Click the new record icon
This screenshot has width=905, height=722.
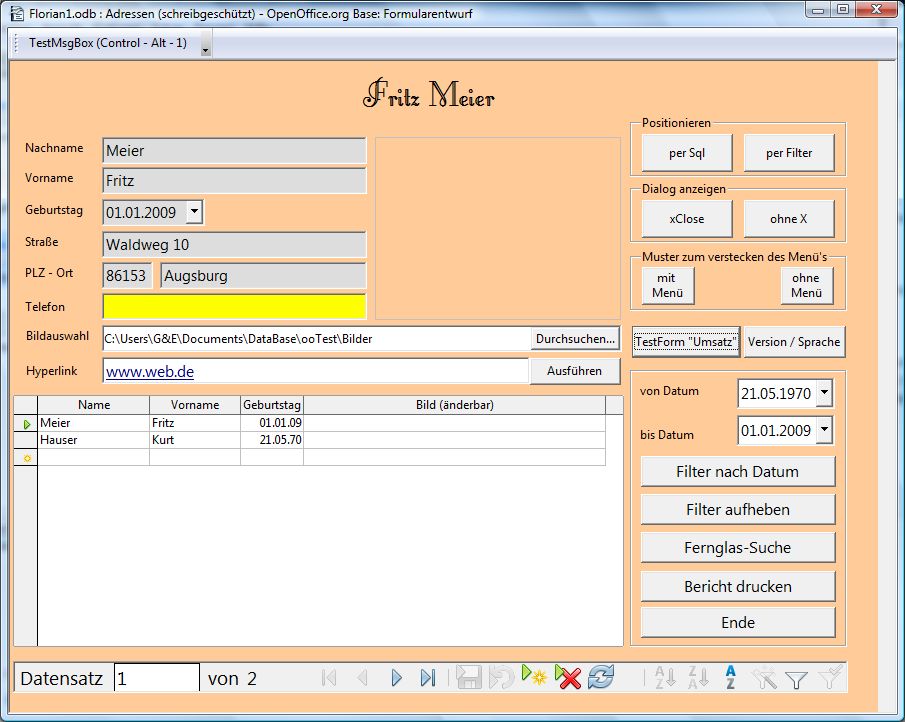[x=533, y=678]
